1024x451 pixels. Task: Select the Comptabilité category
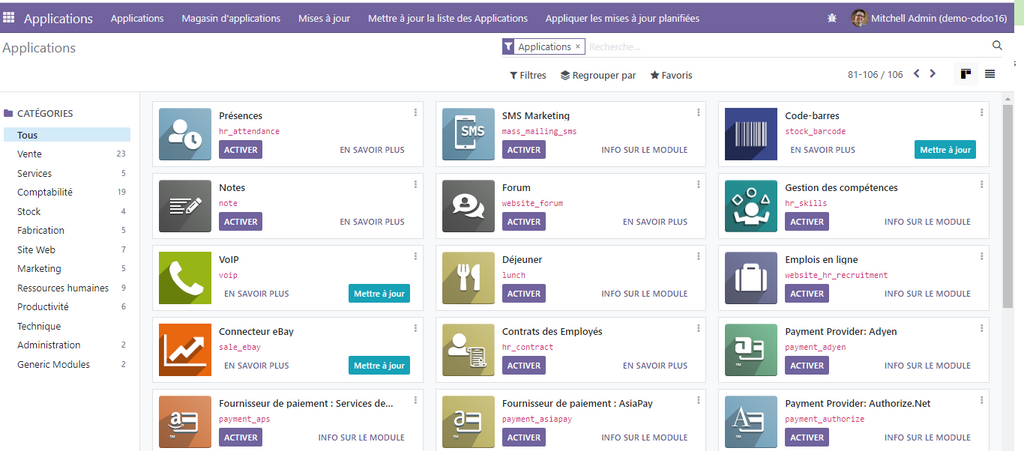tap(67, 193)
